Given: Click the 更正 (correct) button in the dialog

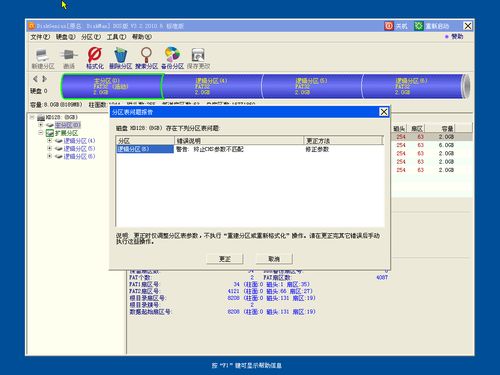Looking at the screenshot, I should pos(225,259).
